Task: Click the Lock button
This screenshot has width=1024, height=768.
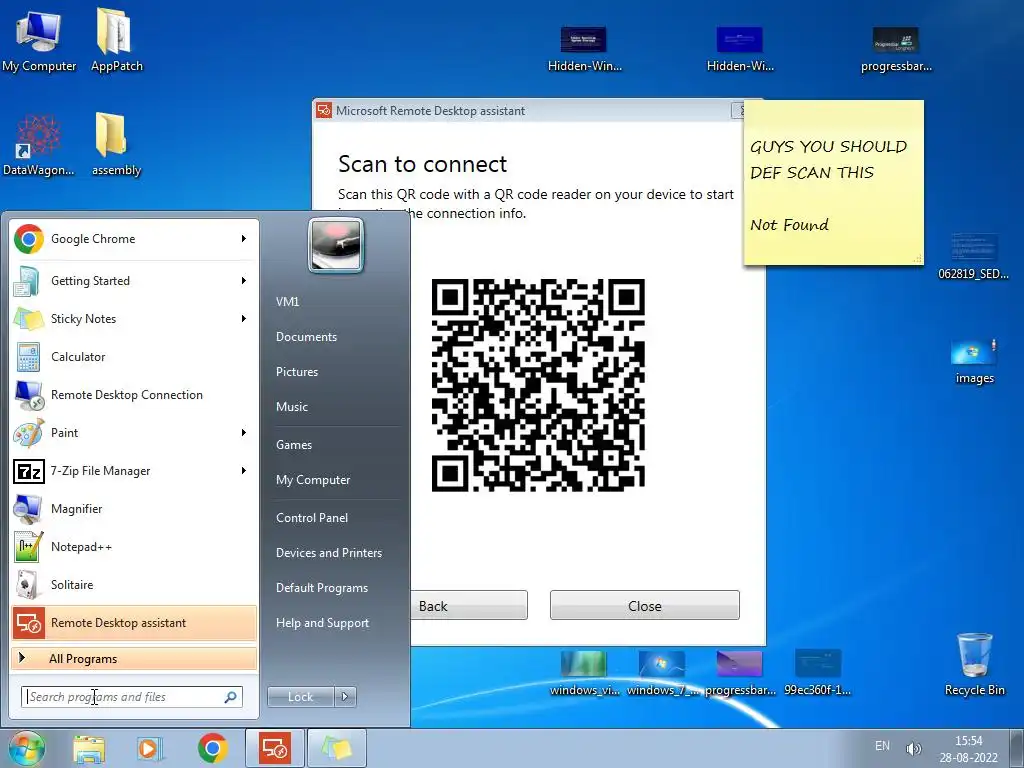Action: point(301,697)
